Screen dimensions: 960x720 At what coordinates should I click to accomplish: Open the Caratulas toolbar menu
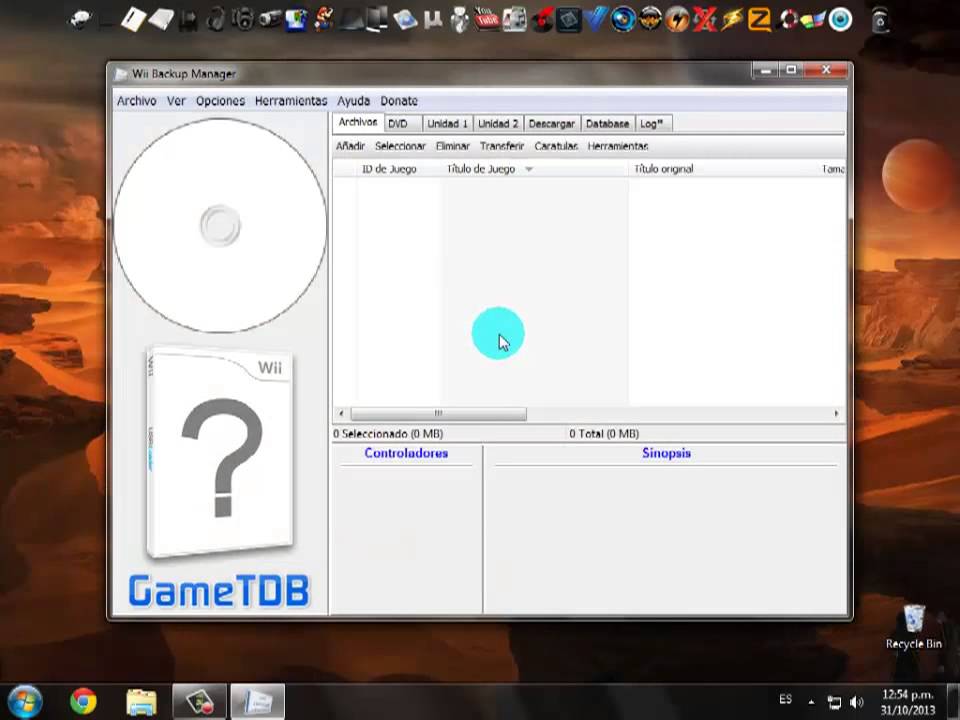[556, 146]
